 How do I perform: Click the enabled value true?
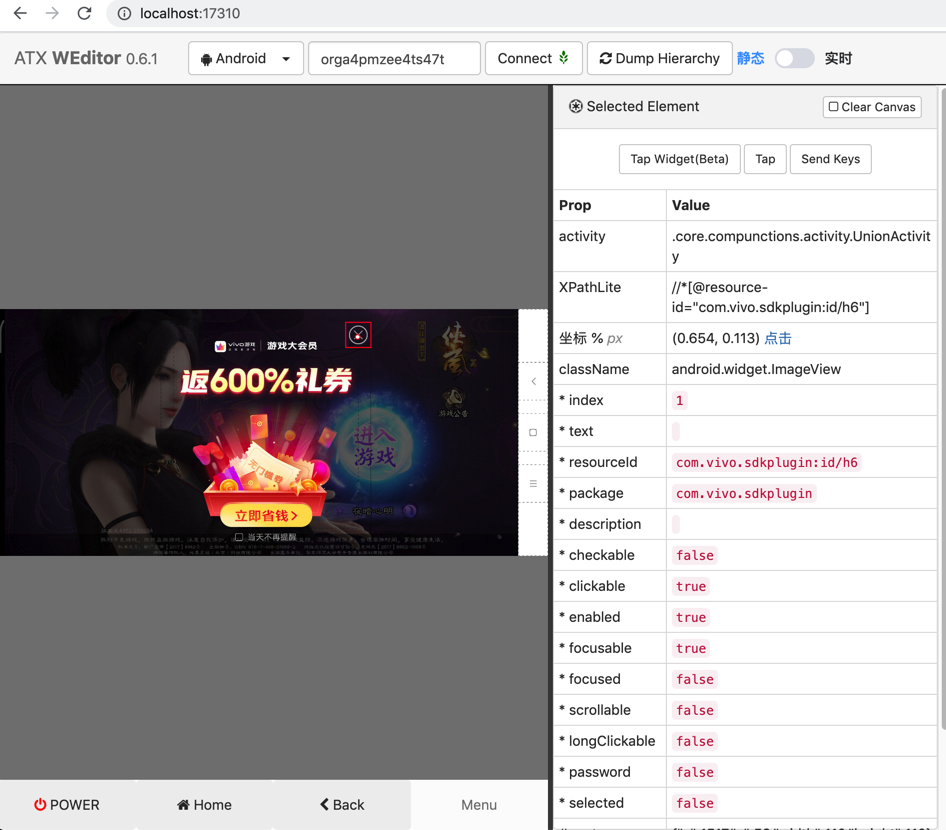[x=691, y=617]
